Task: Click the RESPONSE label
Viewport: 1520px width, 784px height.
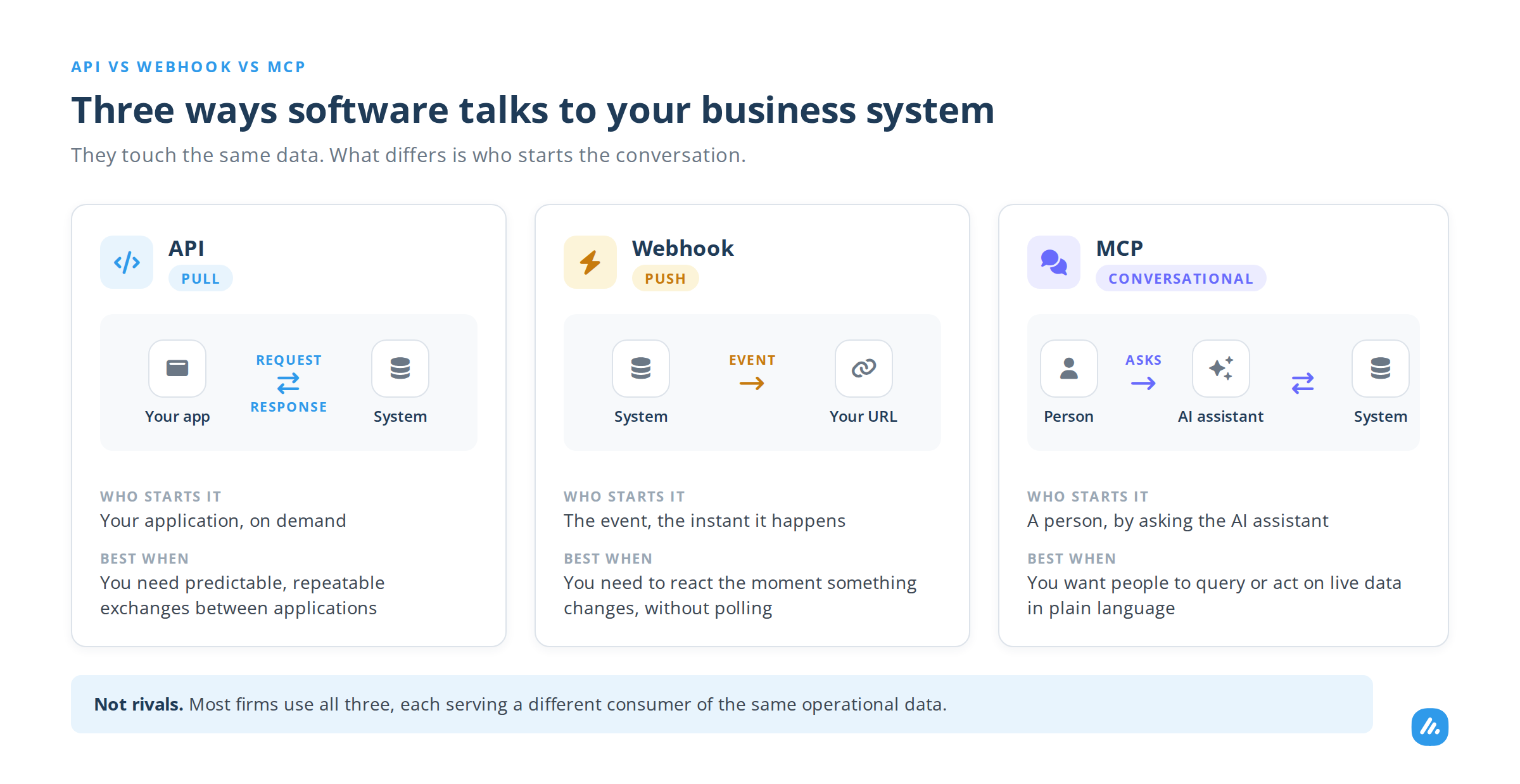Action: [x=289, y=407]
